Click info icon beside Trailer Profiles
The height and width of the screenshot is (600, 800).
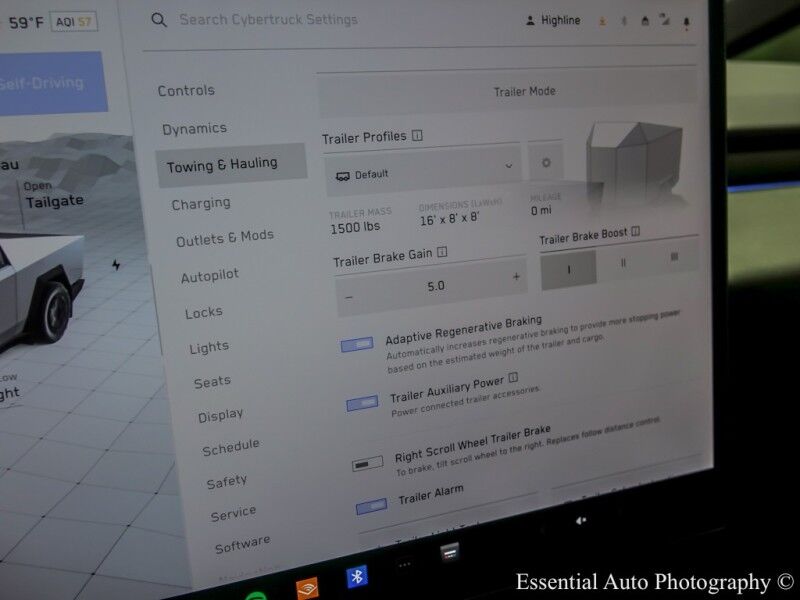tap(417, 136)
